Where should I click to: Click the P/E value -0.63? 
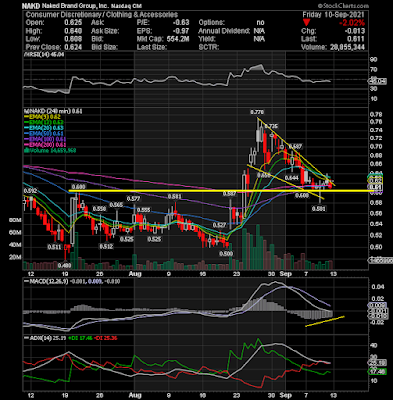pos(181,23)
